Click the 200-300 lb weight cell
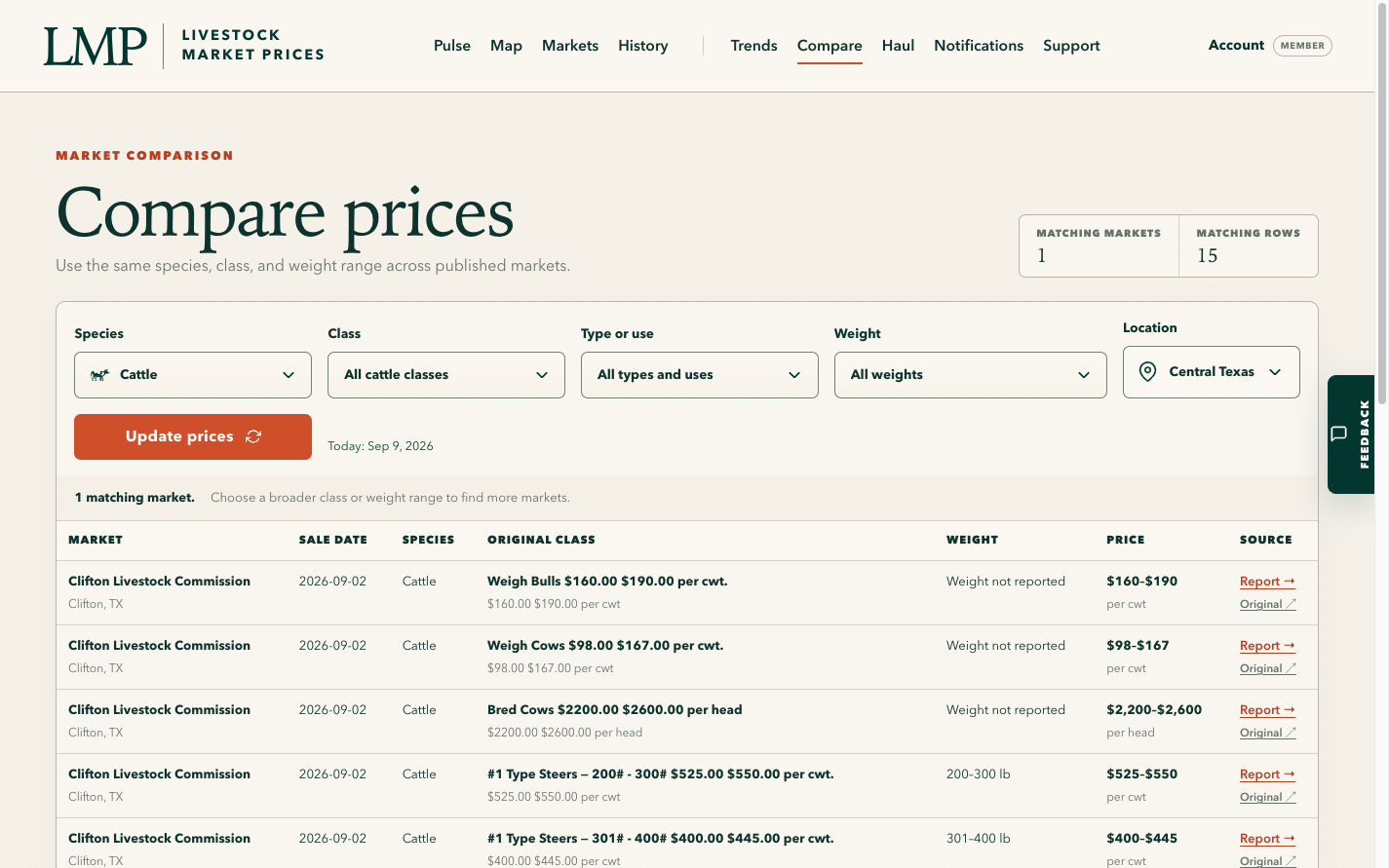Image resolution: width=1389 pixels, height=868 pixels. click(979, 774)
